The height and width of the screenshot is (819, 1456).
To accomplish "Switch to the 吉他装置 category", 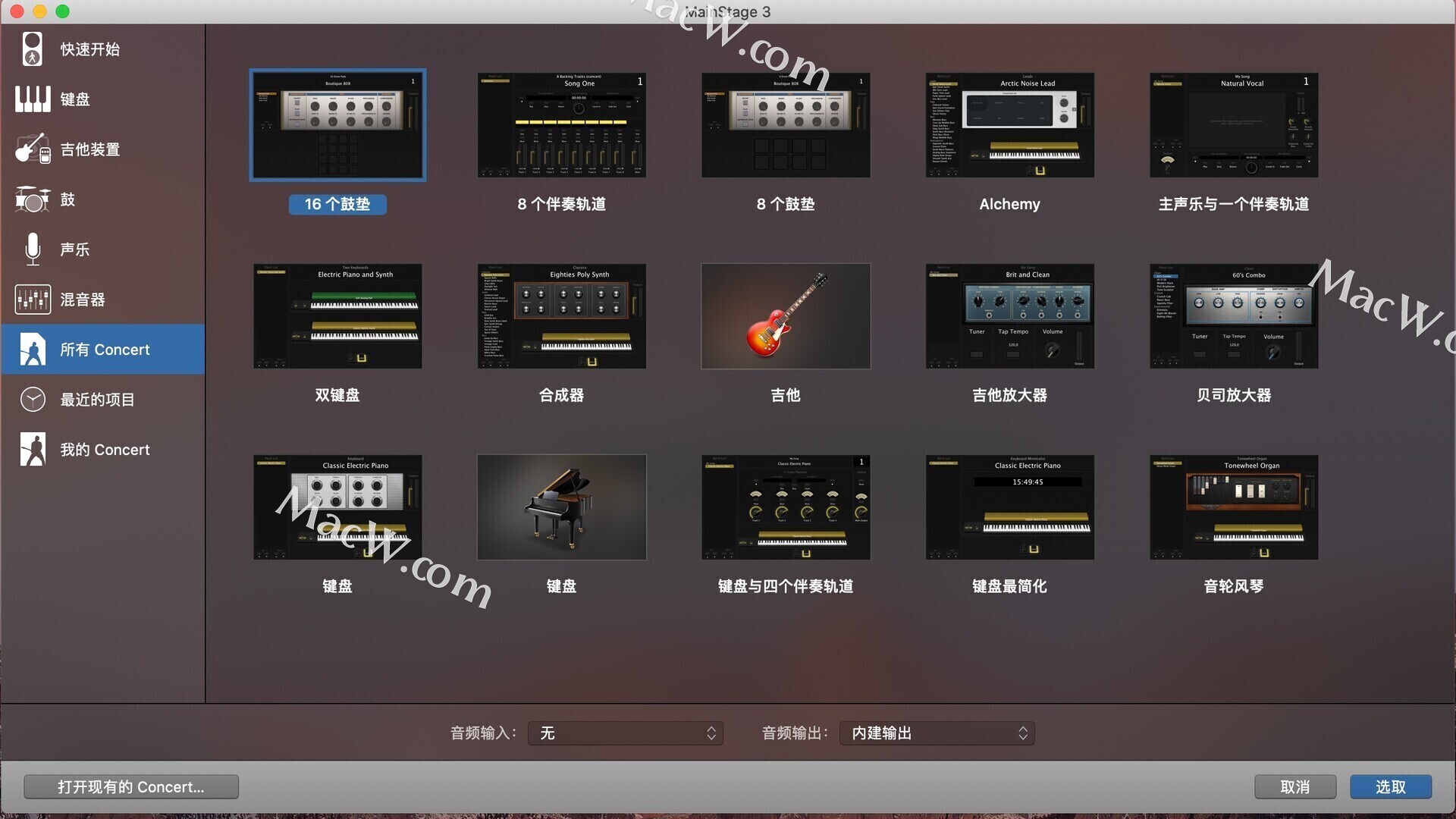I will [x=89, y=149].
